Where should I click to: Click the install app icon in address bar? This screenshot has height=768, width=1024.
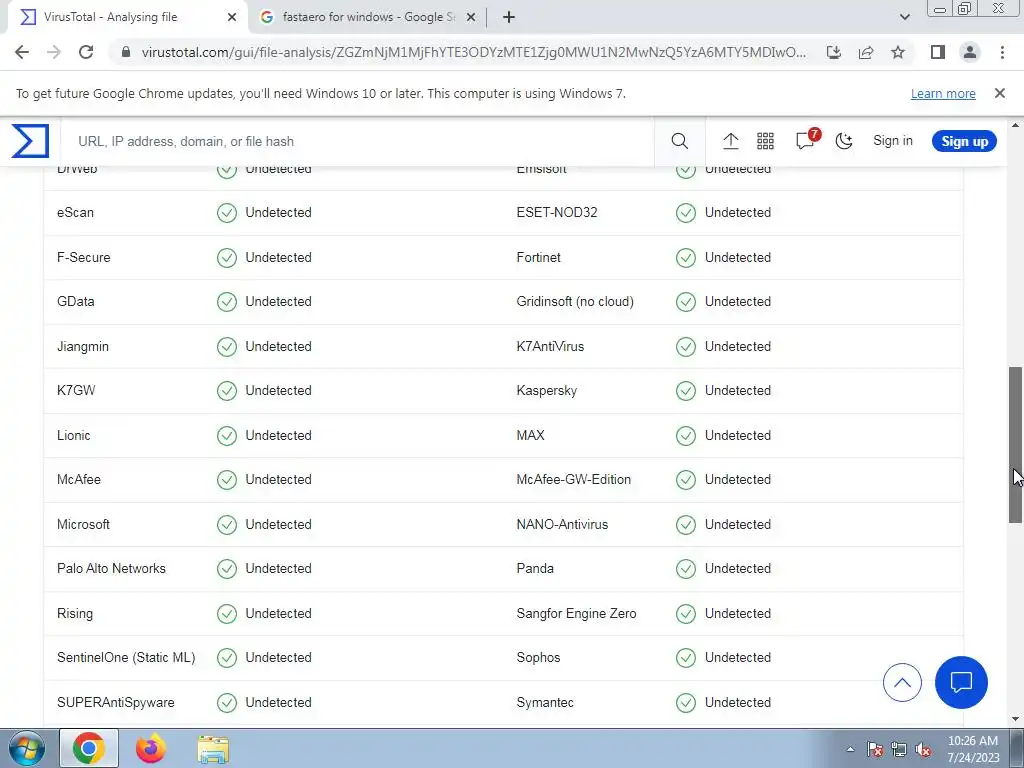tap(833, 52)
